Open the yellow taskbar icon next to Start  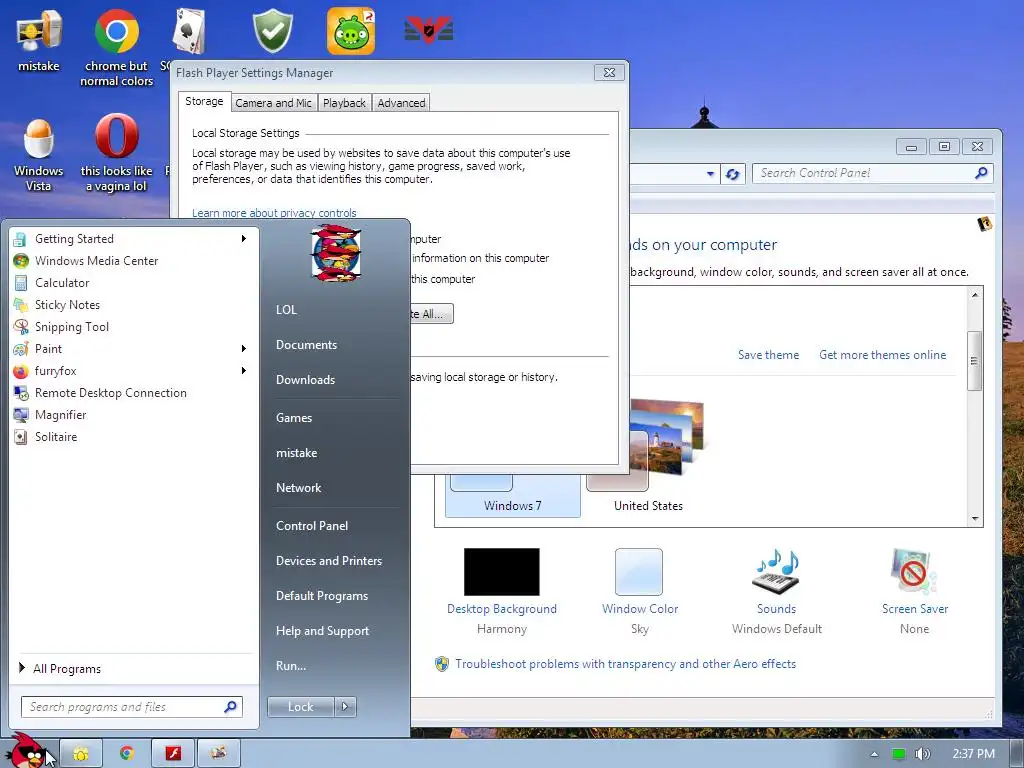tap(81, 754)
